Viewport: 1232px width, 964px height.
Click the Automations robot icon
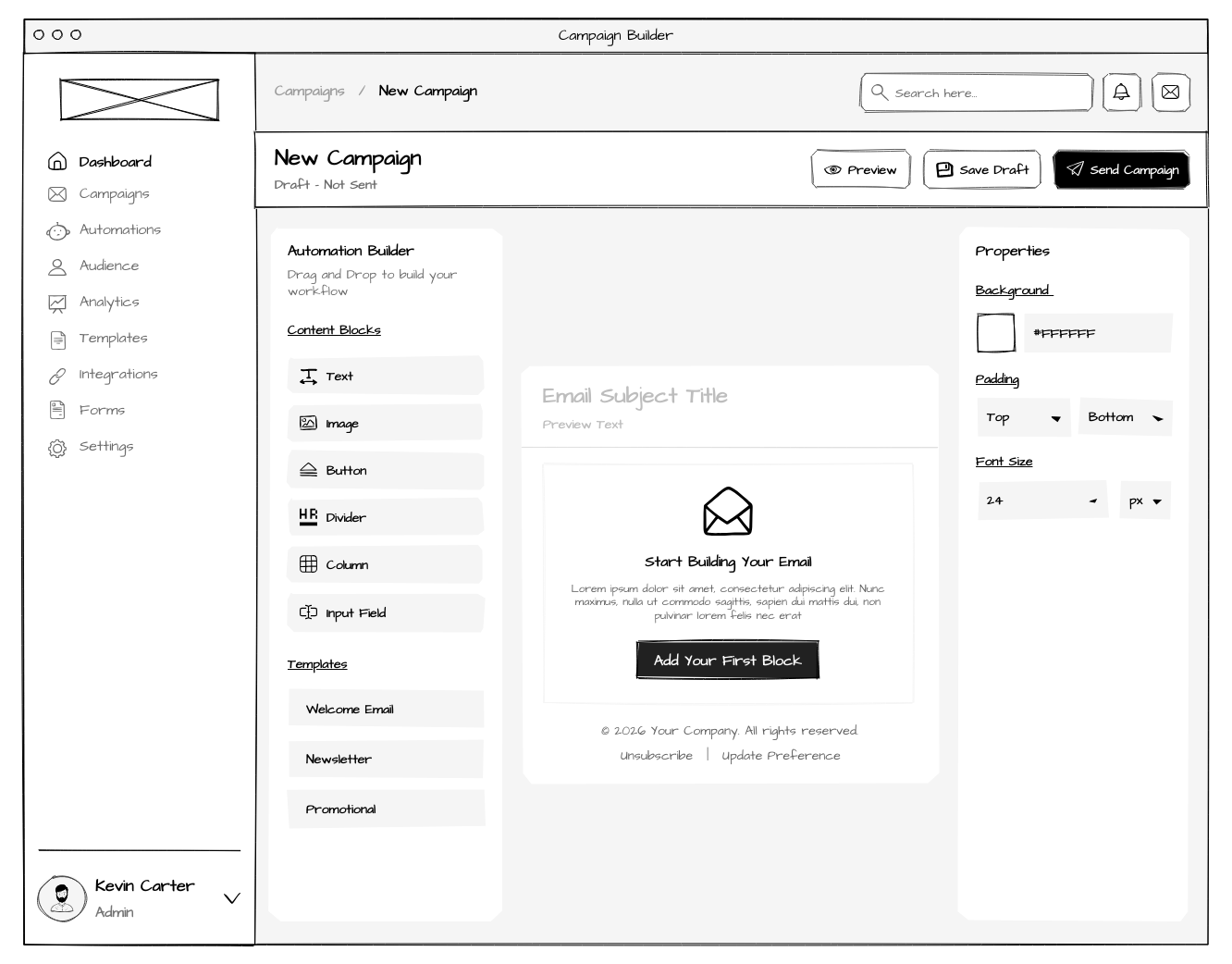click(57, 230)
